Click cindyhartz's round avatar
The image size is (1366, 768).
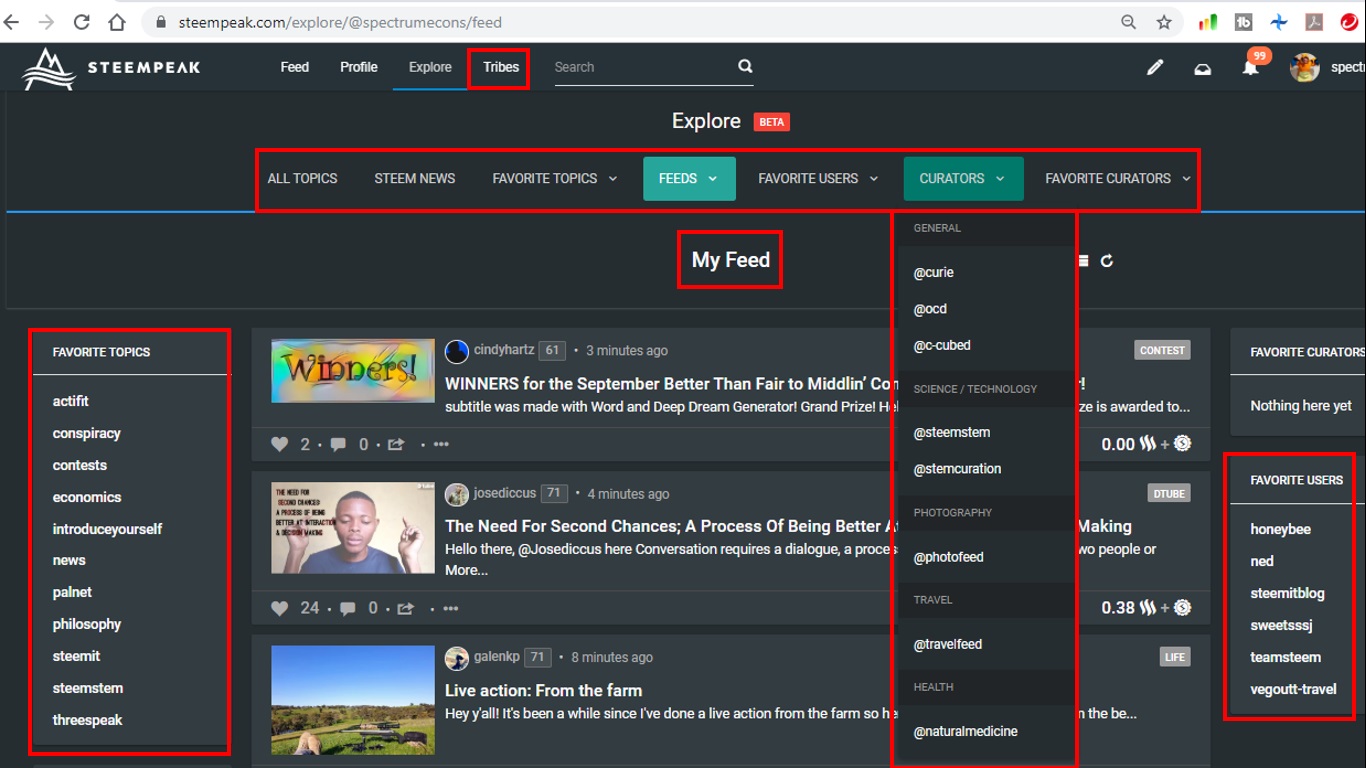457,351
